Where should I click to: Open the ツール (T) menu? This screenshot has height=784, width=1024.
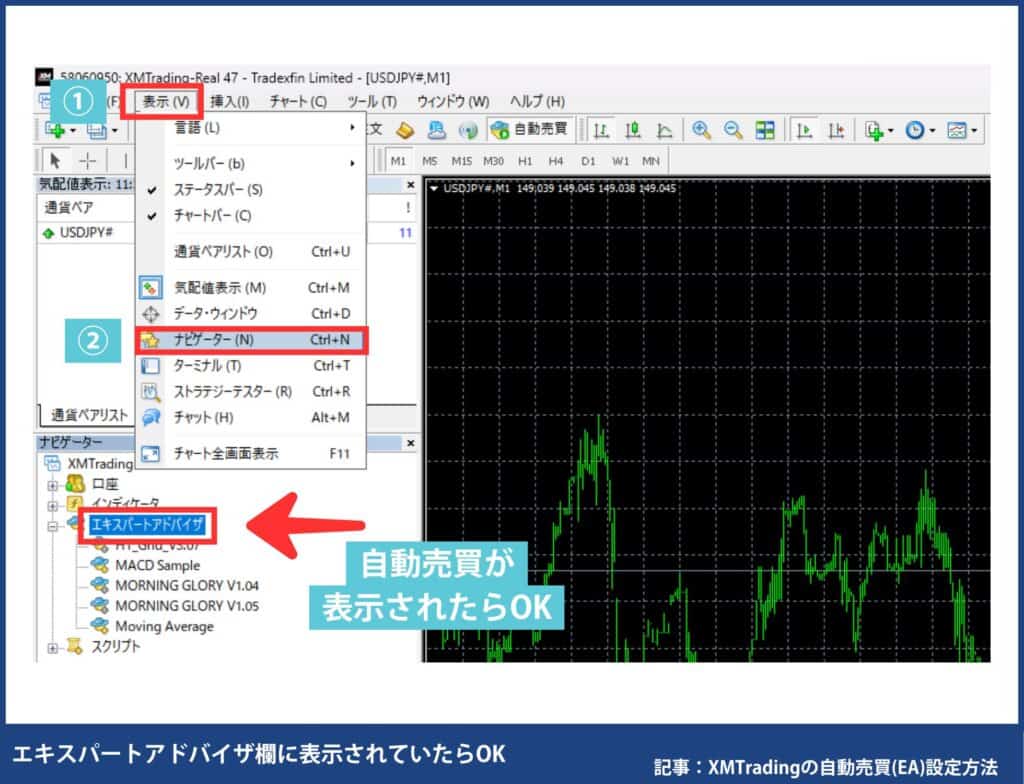[x=372, y=101]
